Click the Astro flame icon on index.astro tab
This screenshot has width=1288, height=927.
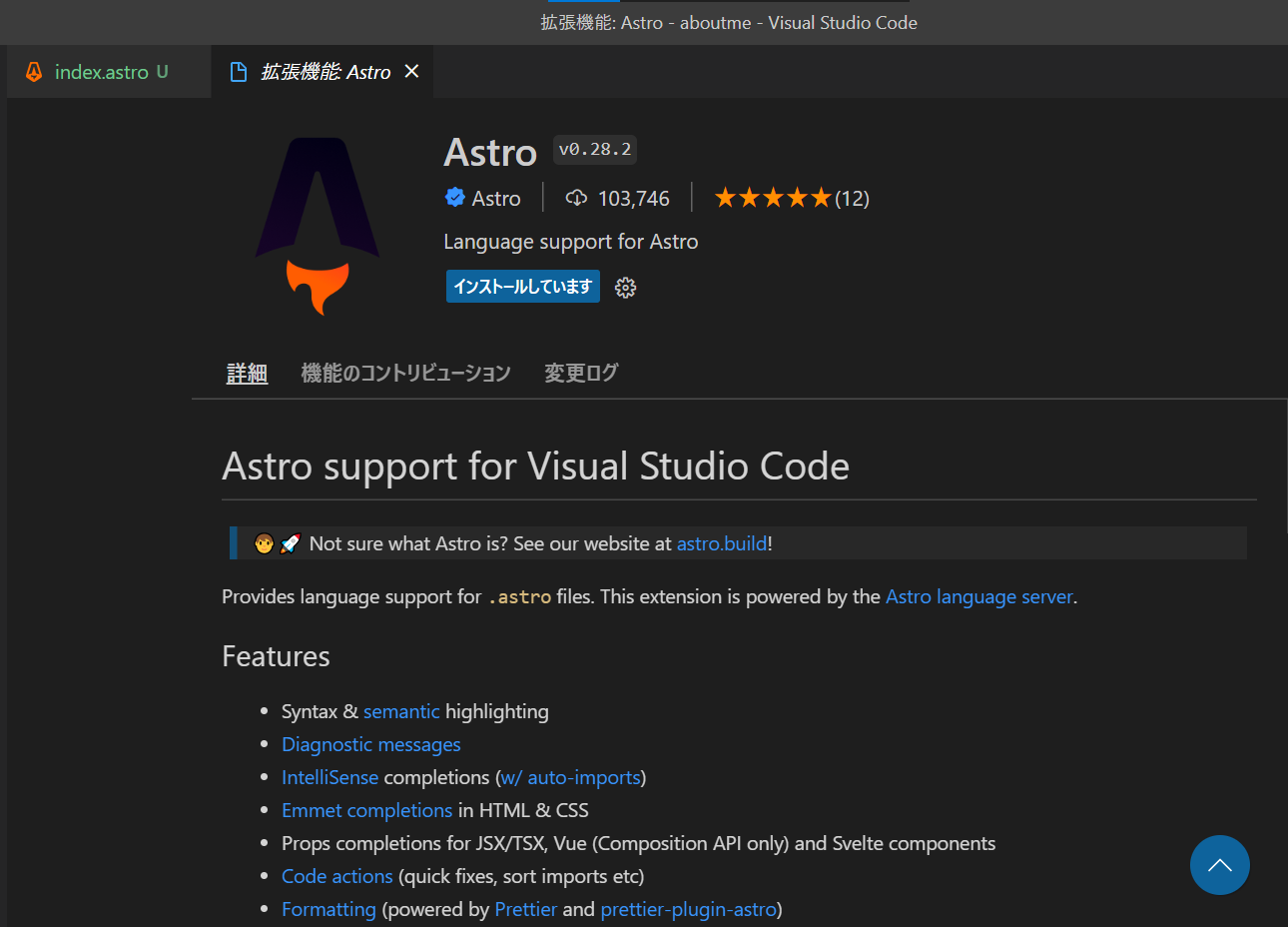pyautogui.click(x=33, y=71)
